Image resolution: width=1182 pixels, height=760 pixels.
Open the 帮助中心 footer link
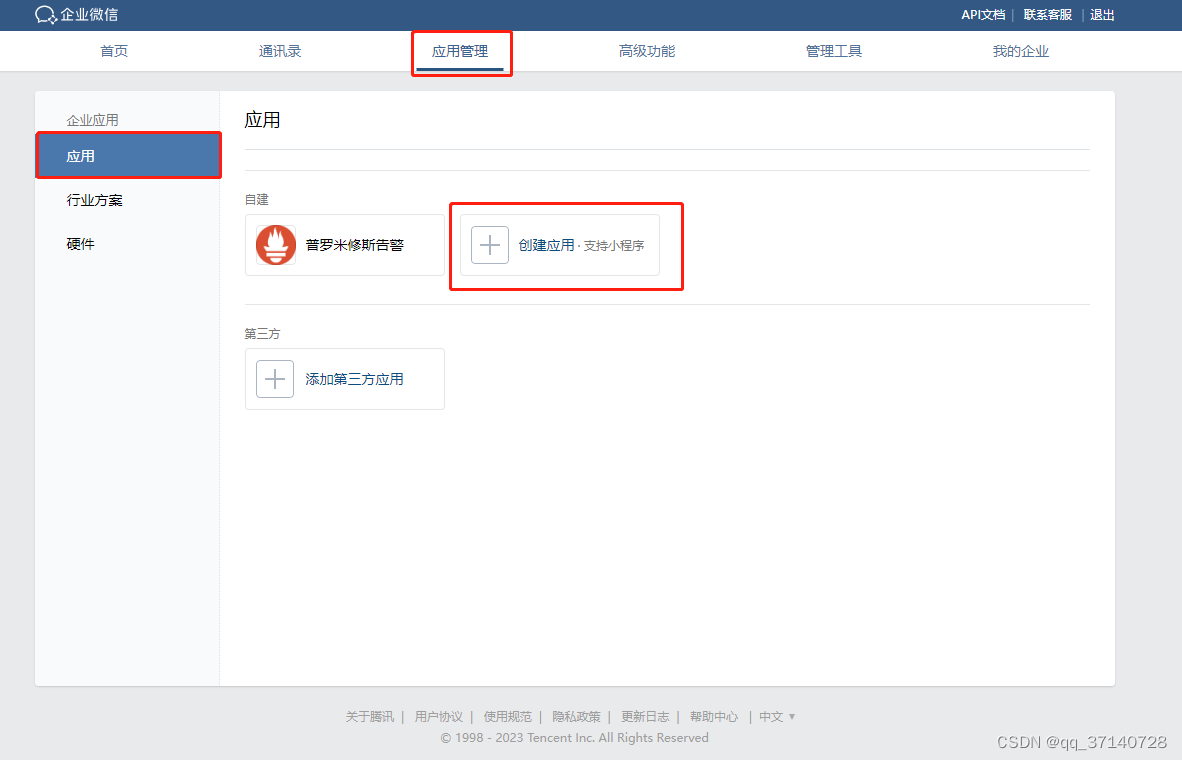[x=714, y=716]
